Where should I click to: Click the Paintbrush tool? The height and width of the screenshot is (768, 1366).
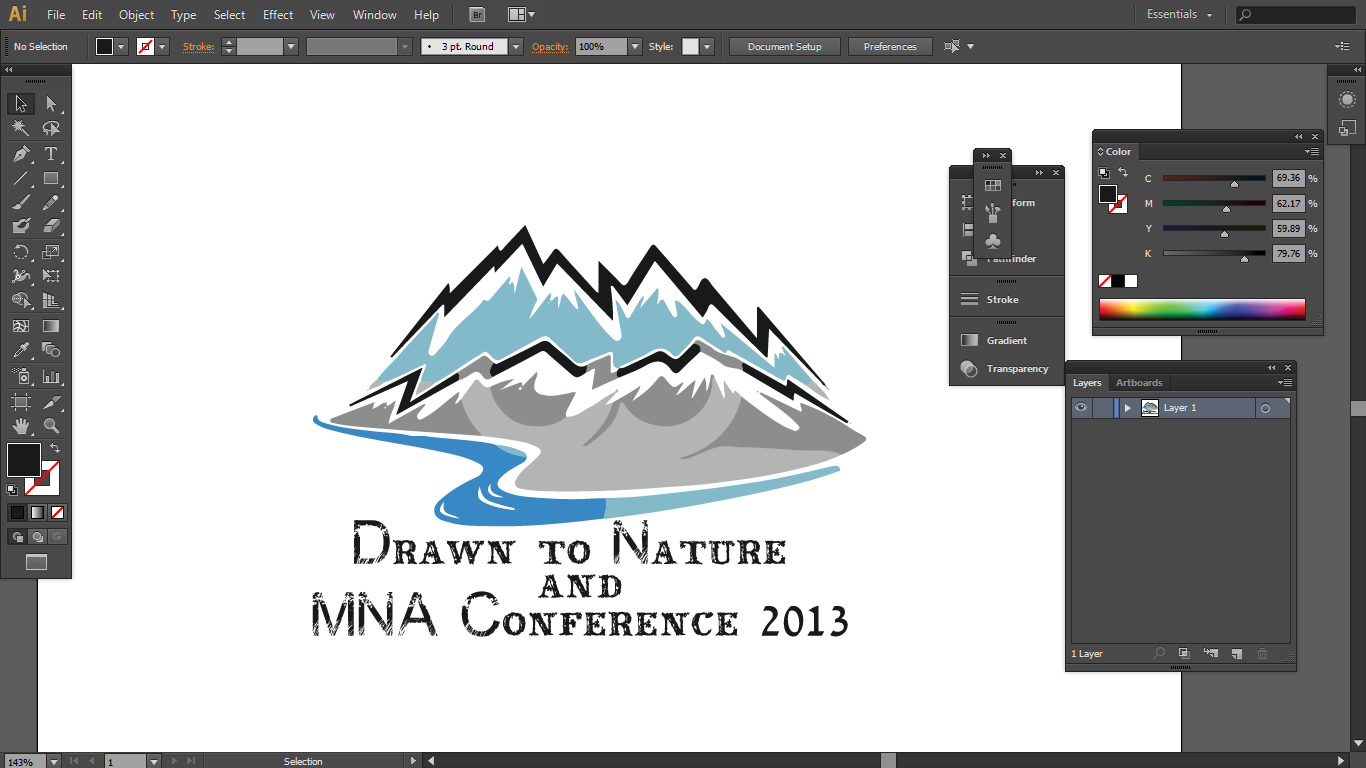tap(20, 203)
